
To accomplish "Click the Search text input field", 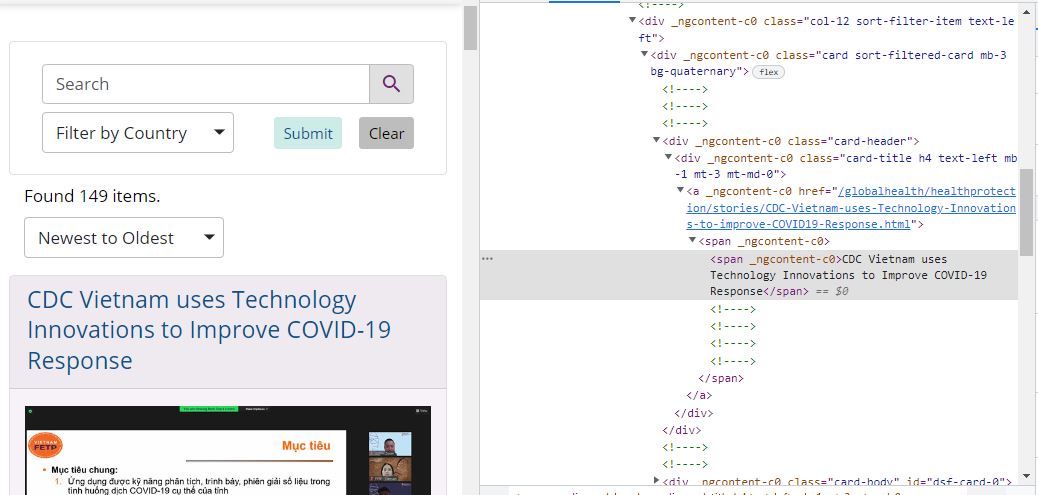I will pos(206,84).
